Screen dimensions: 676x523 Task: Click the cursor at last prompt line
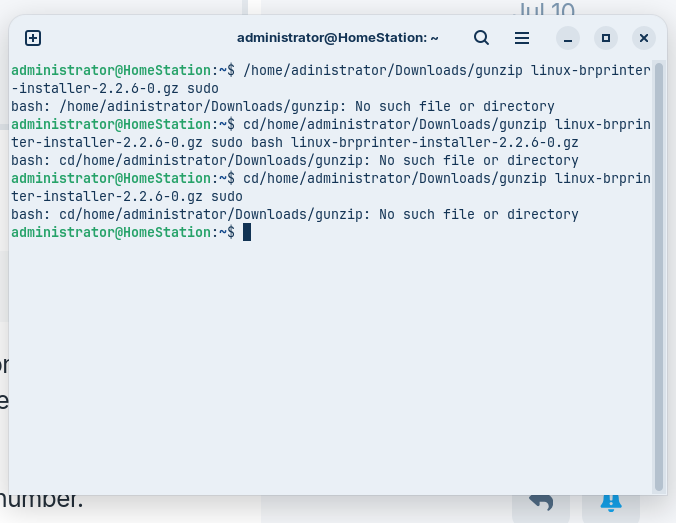click(x=247, y=232)
